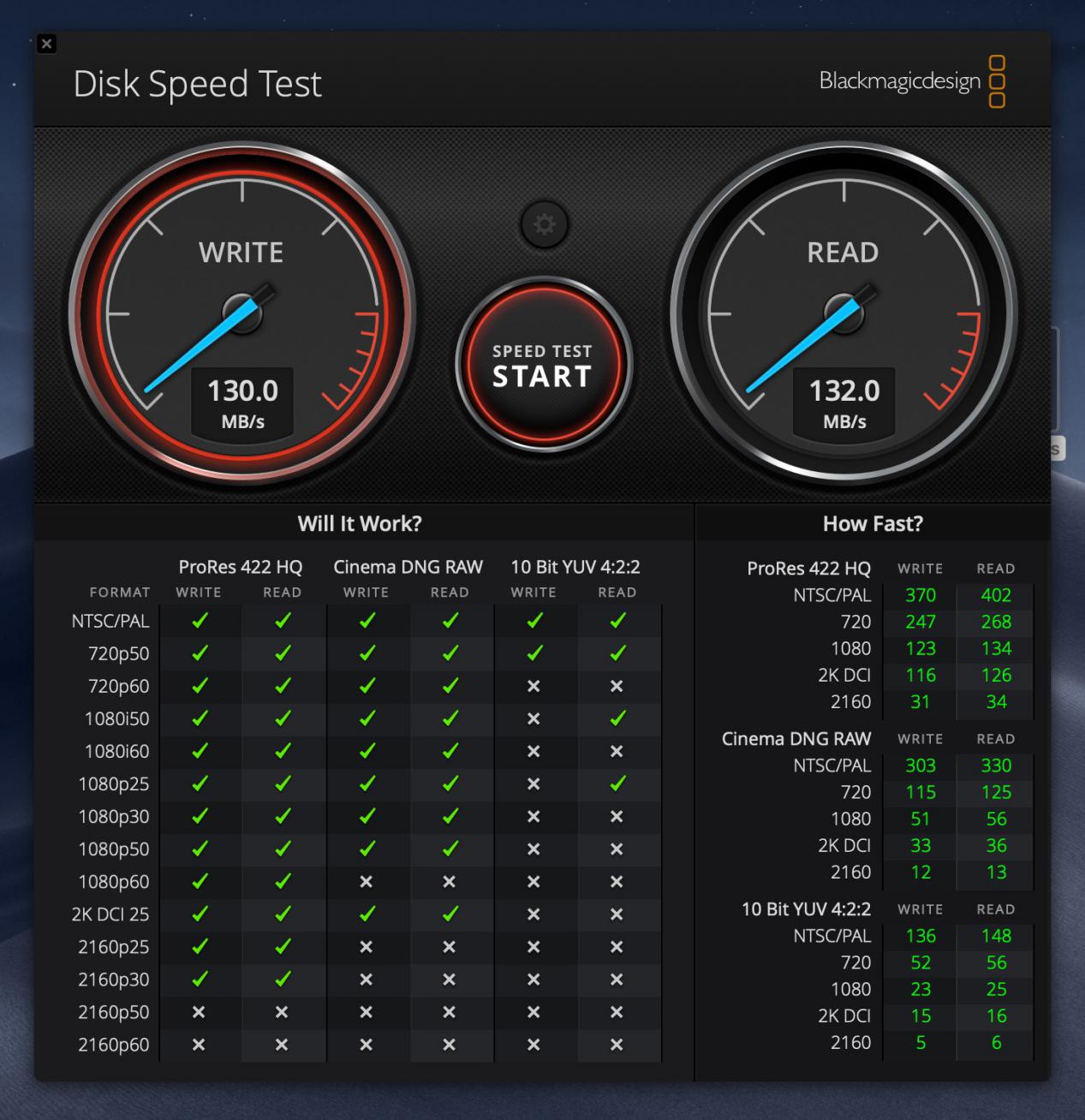Screen dimensions: 1085x1120
Task: Click the 1080i60 Cinema DNG RAW write checkmark
Action: (x=367, y=751)
